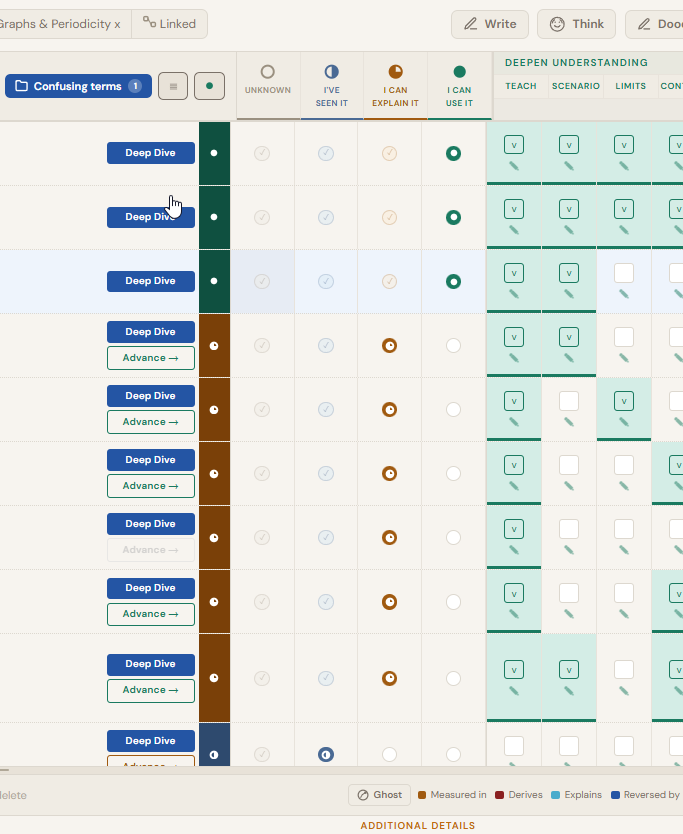Click the Think button
The height and width of the screenshot is (834, 683).
pos(577,24)
